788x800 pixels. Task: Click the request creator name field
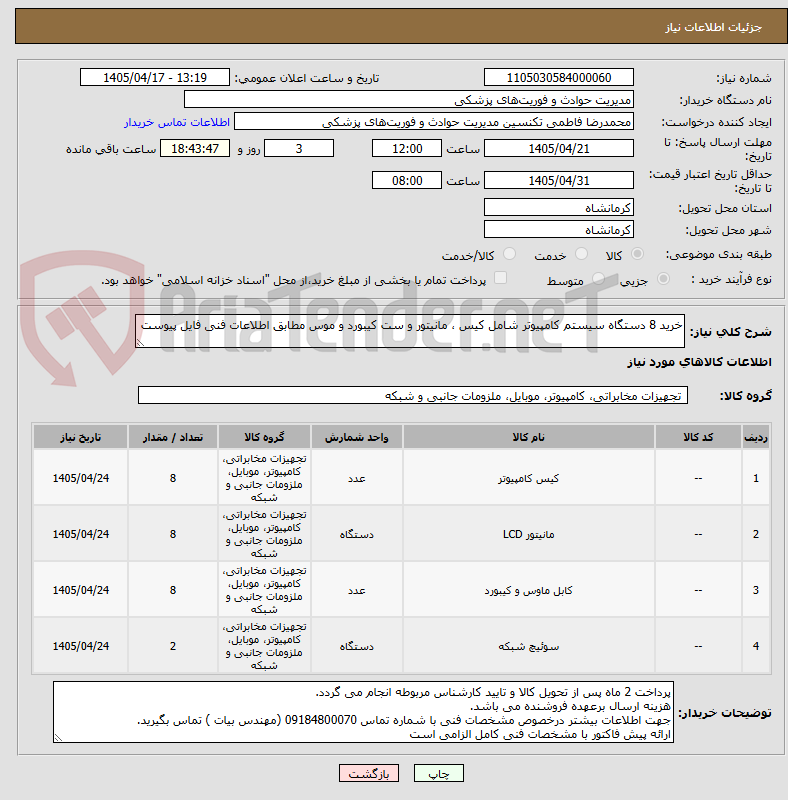click(433, 122)
